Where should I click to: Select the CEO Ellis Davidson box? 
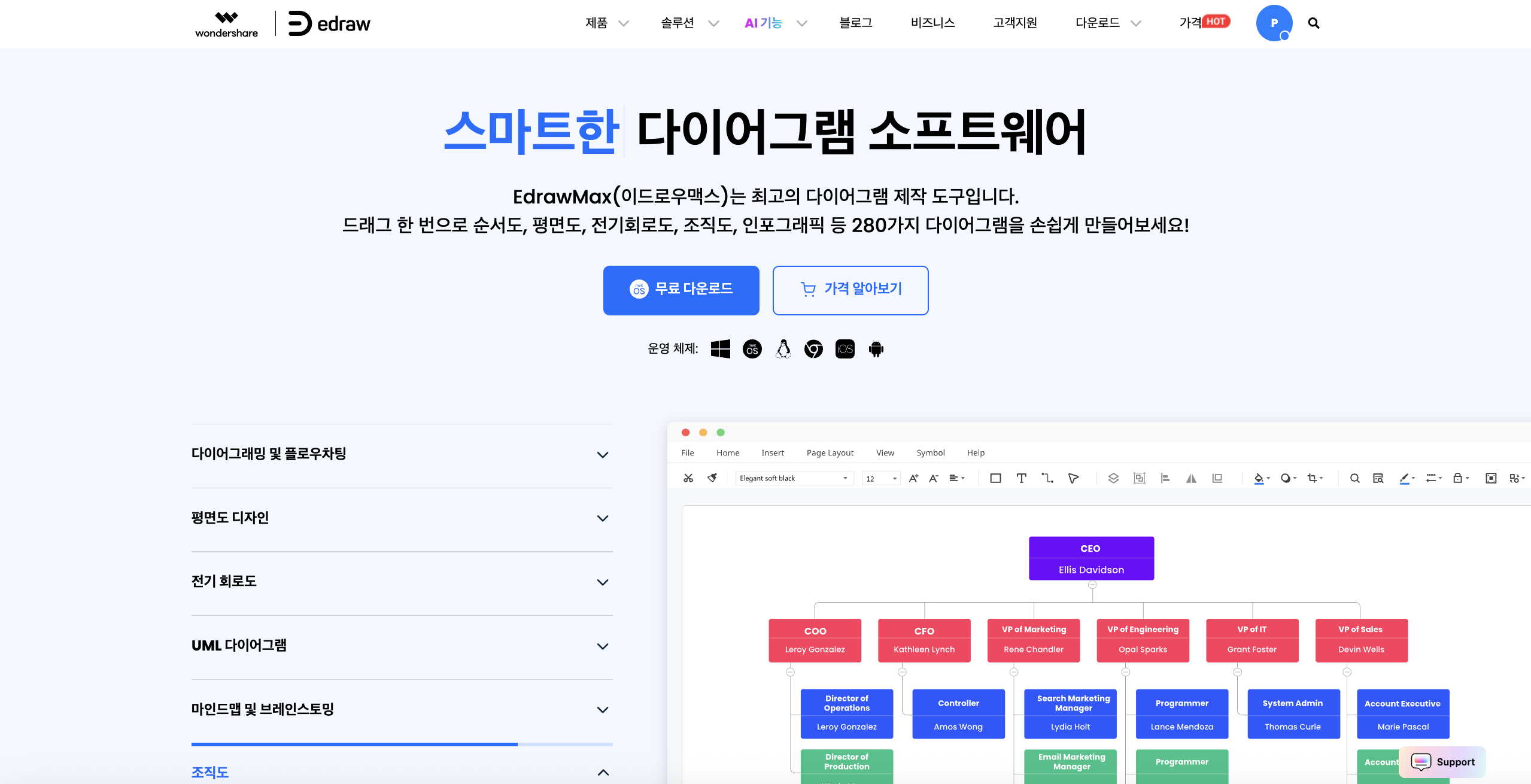1091,558
